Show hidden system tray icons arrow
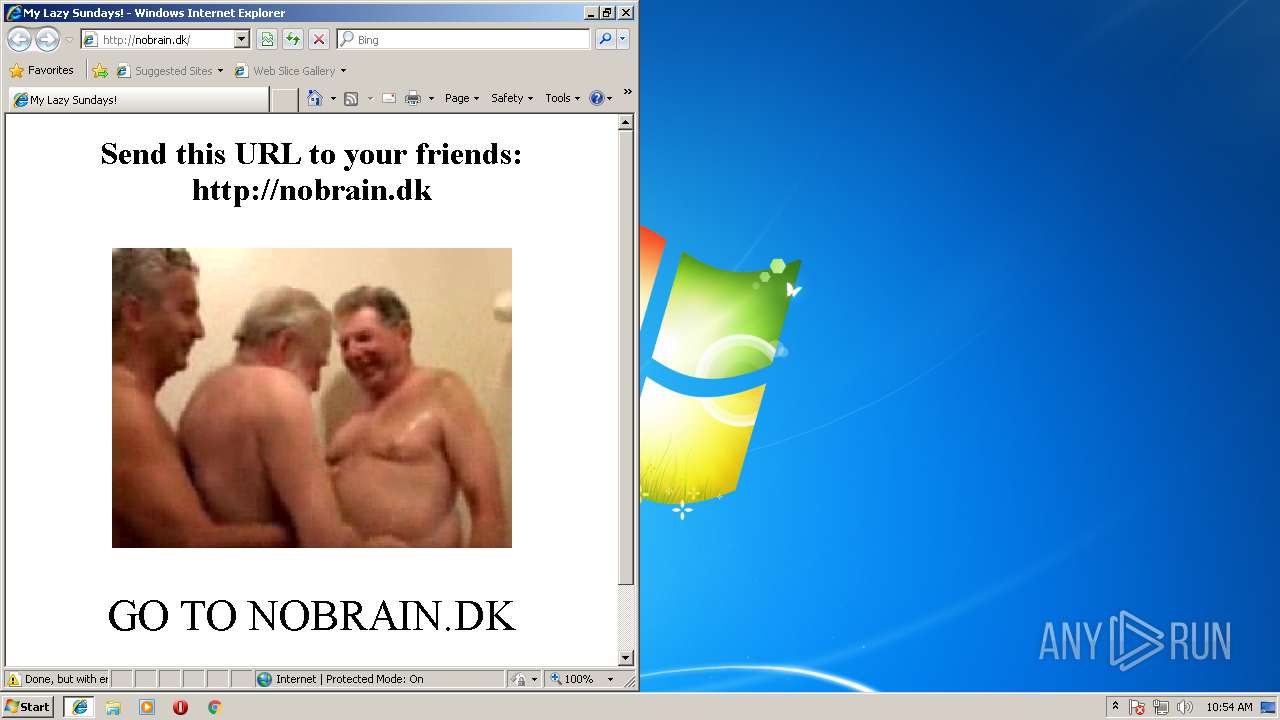The height and width of the screenshot is (720, 1280). tap(1115, 707)
